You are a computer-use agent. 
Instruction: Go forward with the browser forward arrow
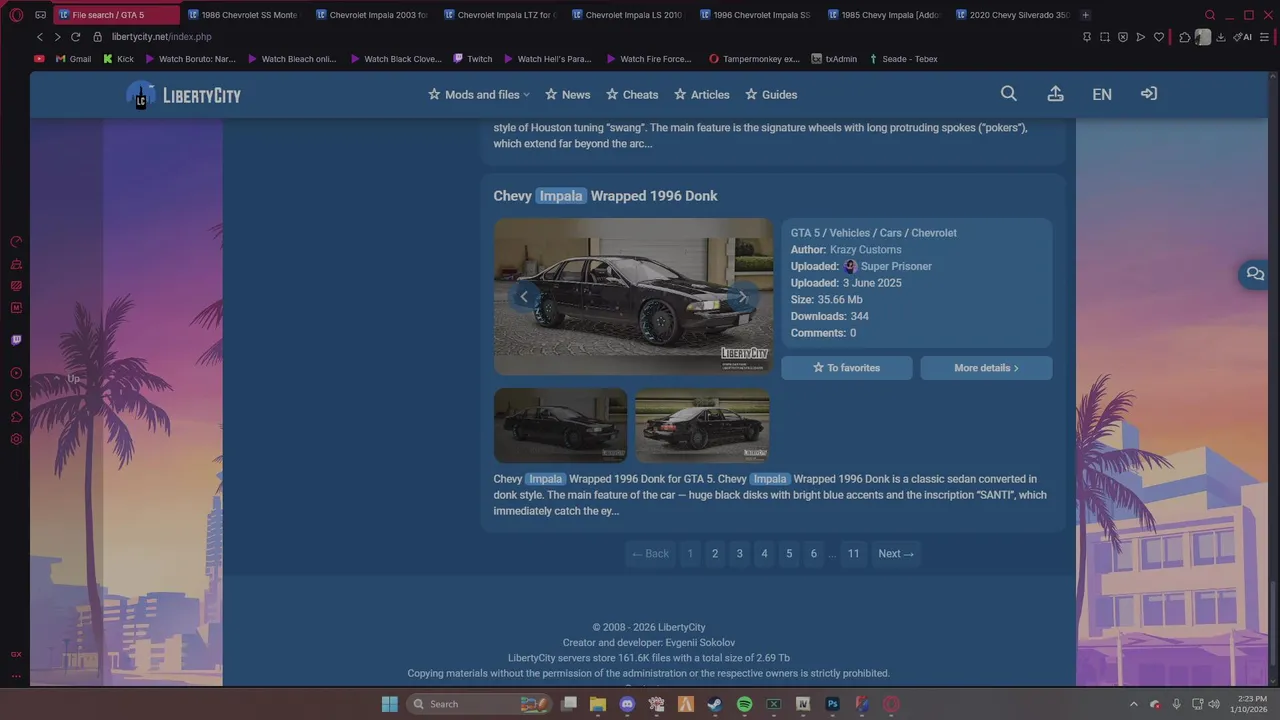57,37
